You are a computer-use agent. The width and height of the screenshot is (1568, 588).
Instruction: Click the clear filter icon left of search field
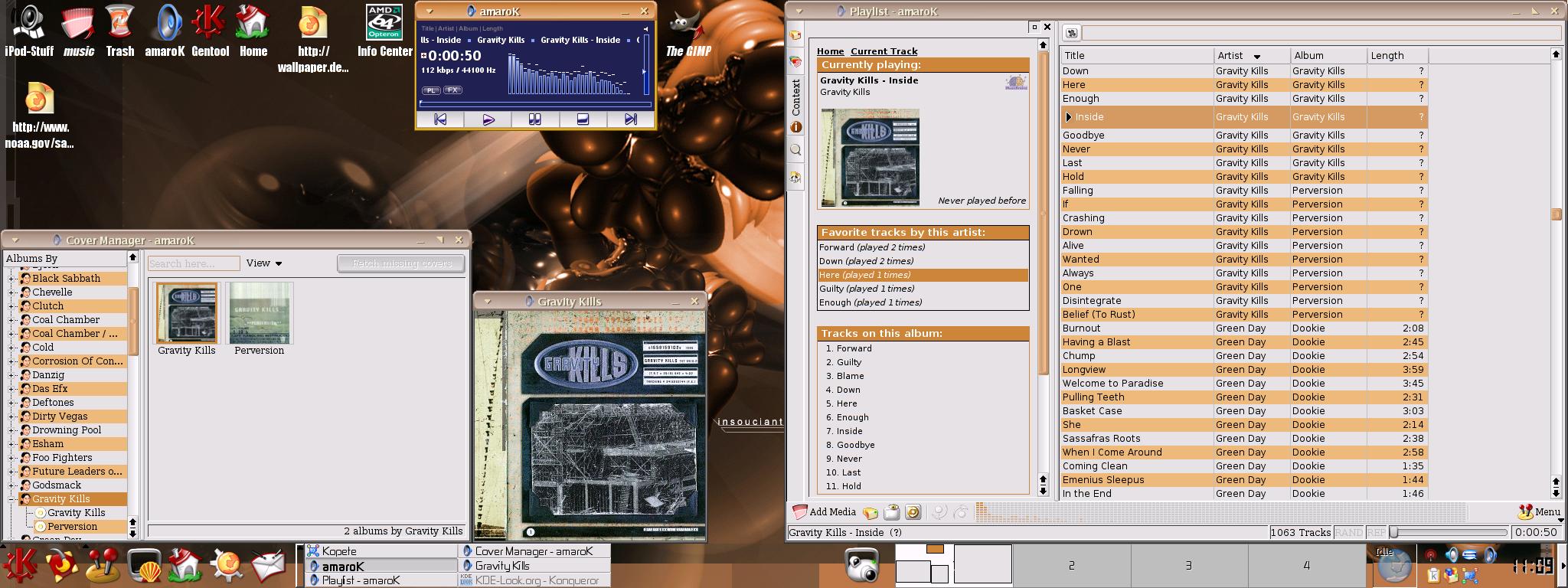coord(1071,33)
